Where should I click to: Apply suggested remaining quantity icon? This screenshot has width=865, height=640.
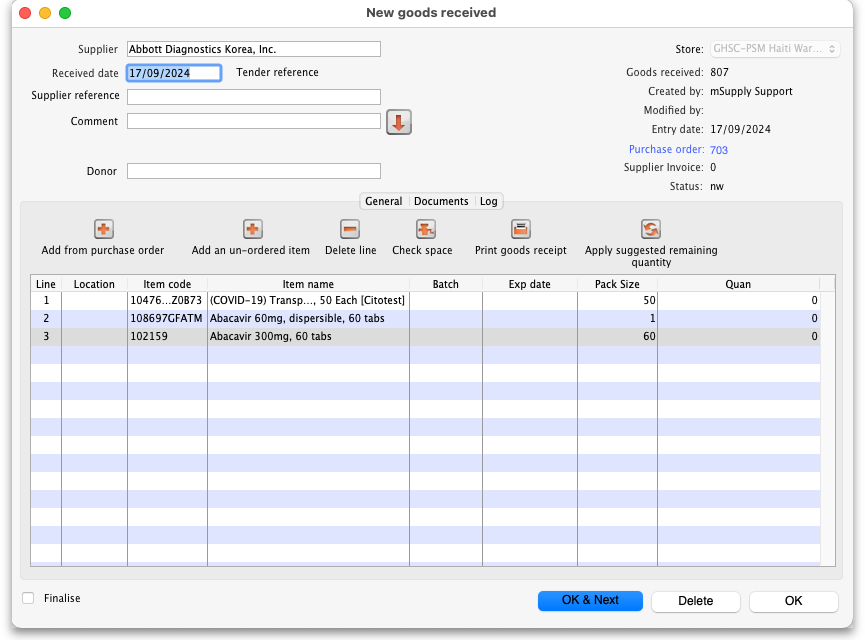[x=651, y=229]
